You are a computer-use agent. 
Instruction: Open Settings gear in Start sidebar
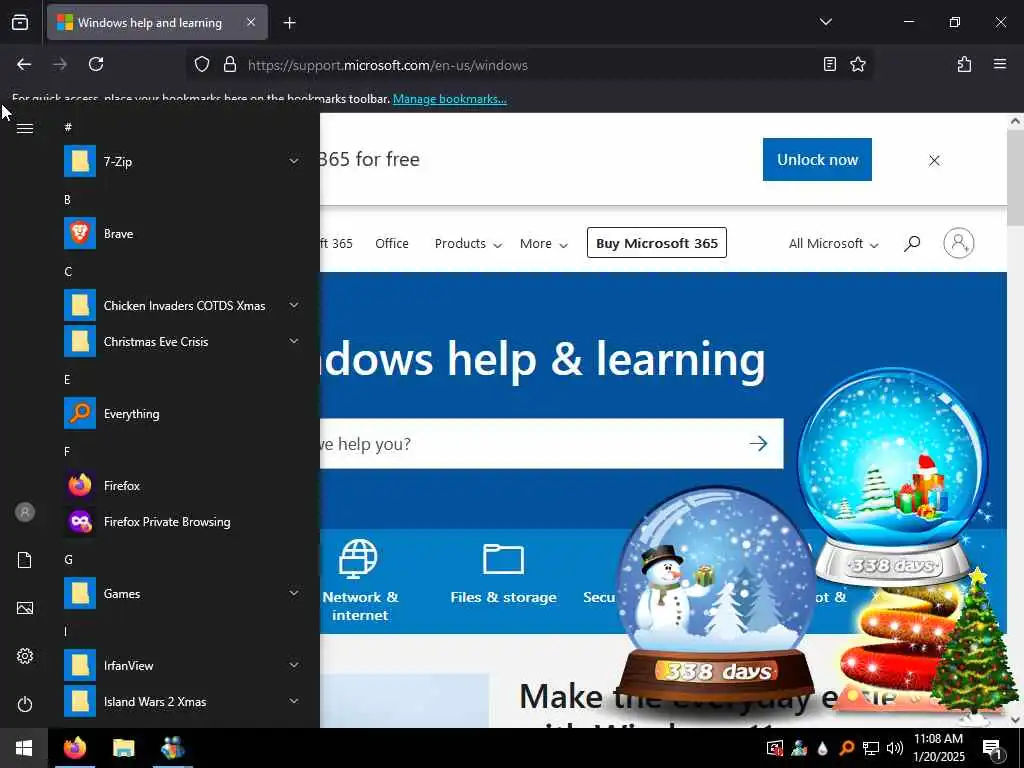click(25, 656)
